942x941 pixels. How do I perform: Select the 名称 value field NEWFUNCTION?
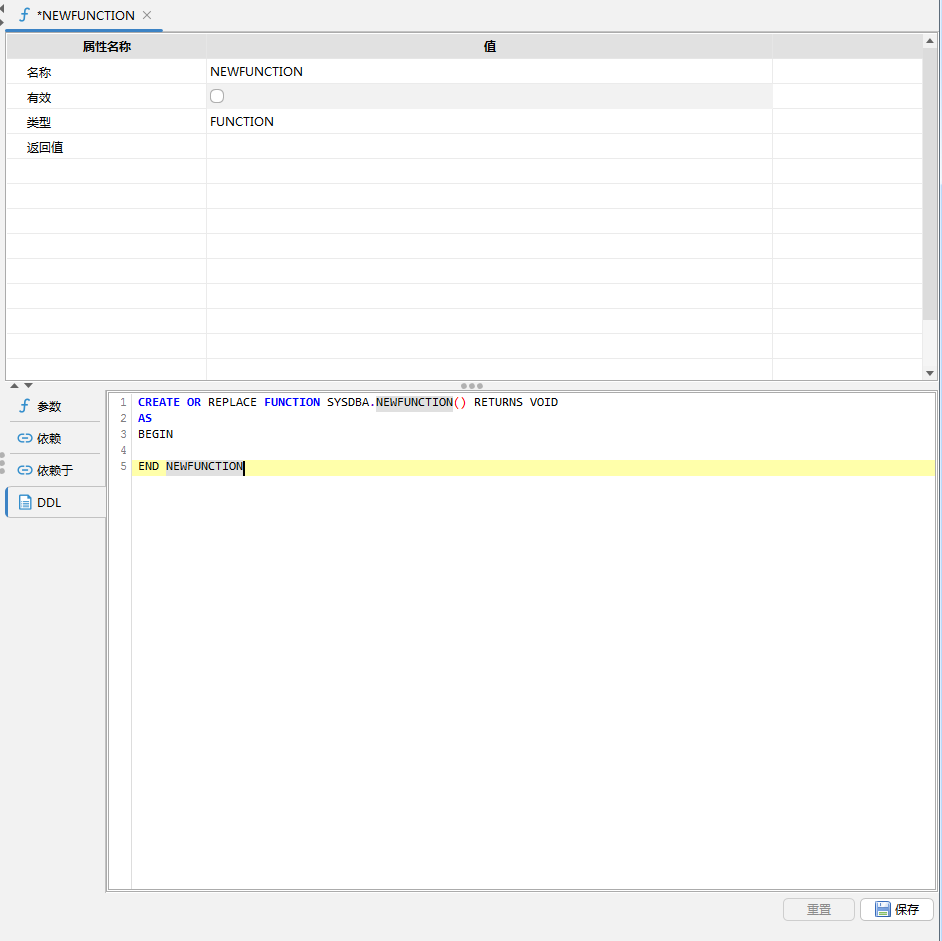[x=257, y=72]
